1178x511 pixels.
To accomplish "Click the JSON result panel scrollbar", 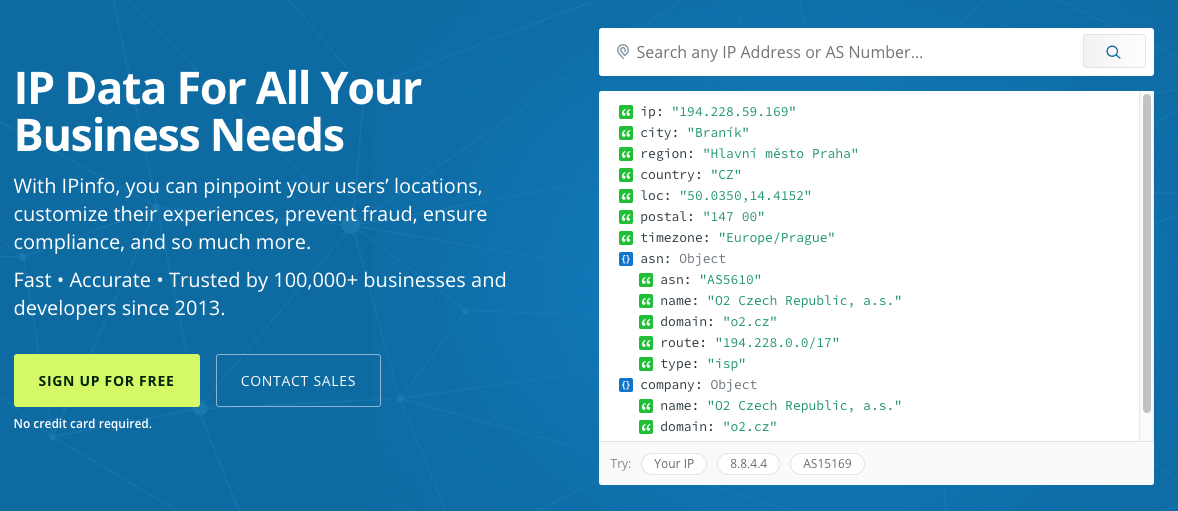I will (1146, 253).
